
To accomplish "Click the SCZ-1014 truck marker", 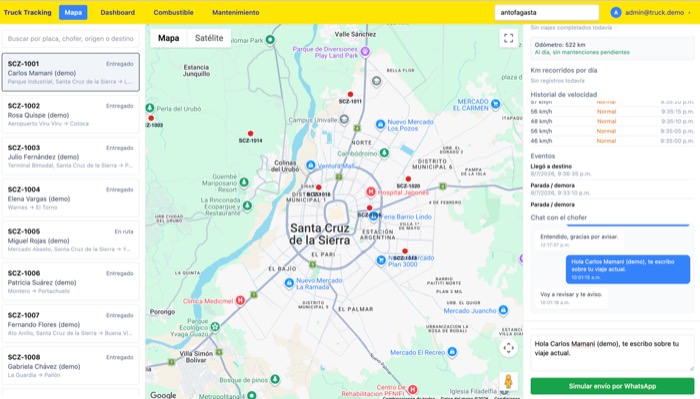I will tap(250, 133).
